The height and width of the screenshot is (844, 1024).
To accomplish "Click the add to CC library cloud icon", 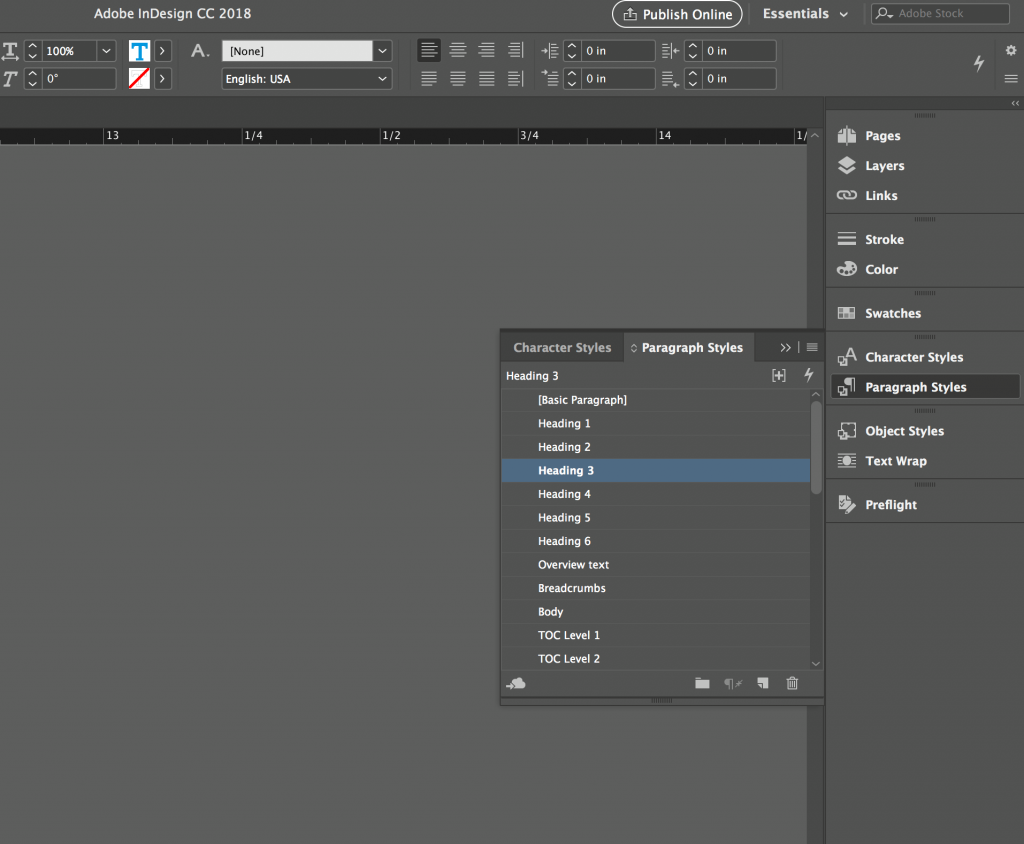I will [x=516, y=683].
